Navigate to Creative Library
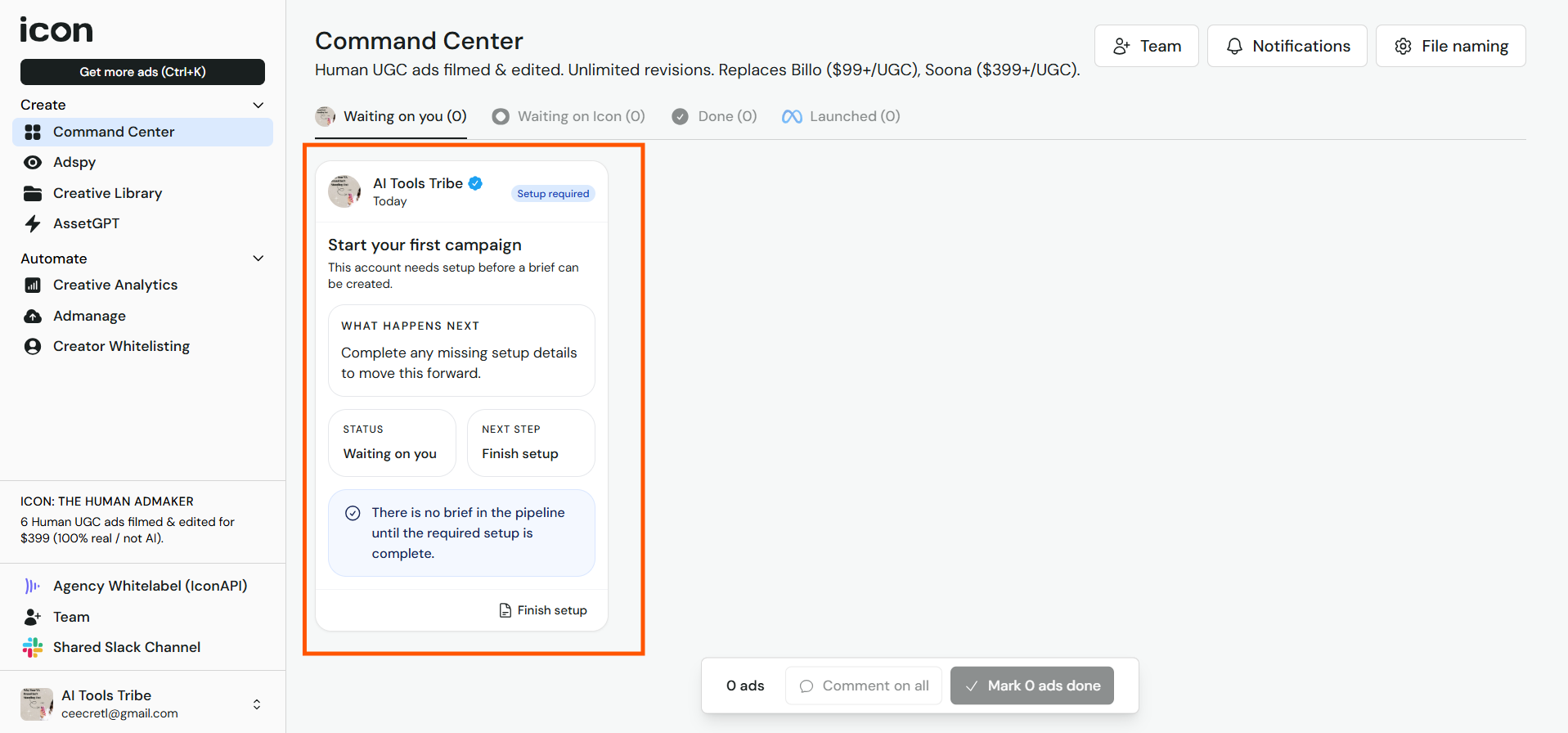This screenshot has width=1568, height=733. [x=107, y=193]
